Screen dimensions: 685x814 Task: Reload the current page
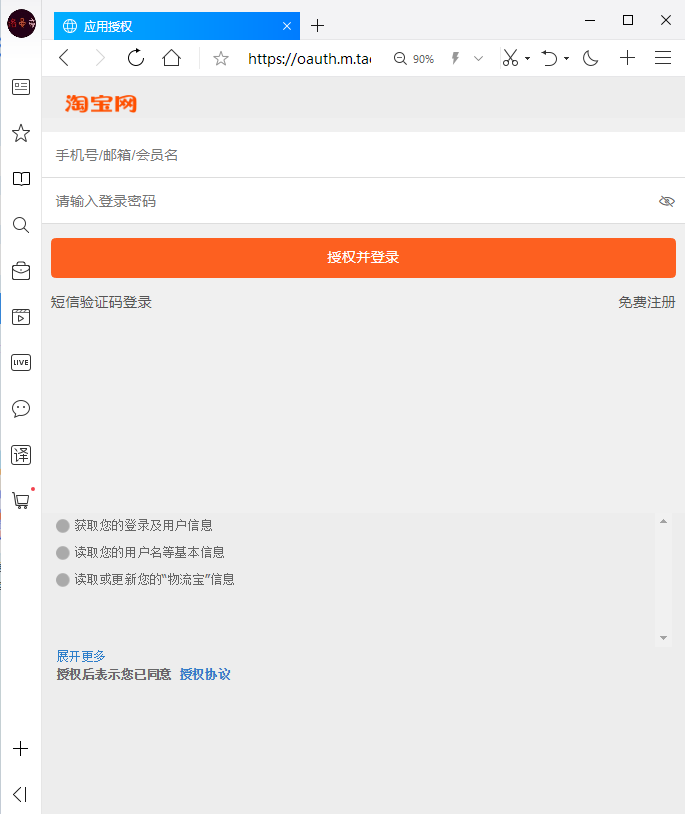click(136, 58)
